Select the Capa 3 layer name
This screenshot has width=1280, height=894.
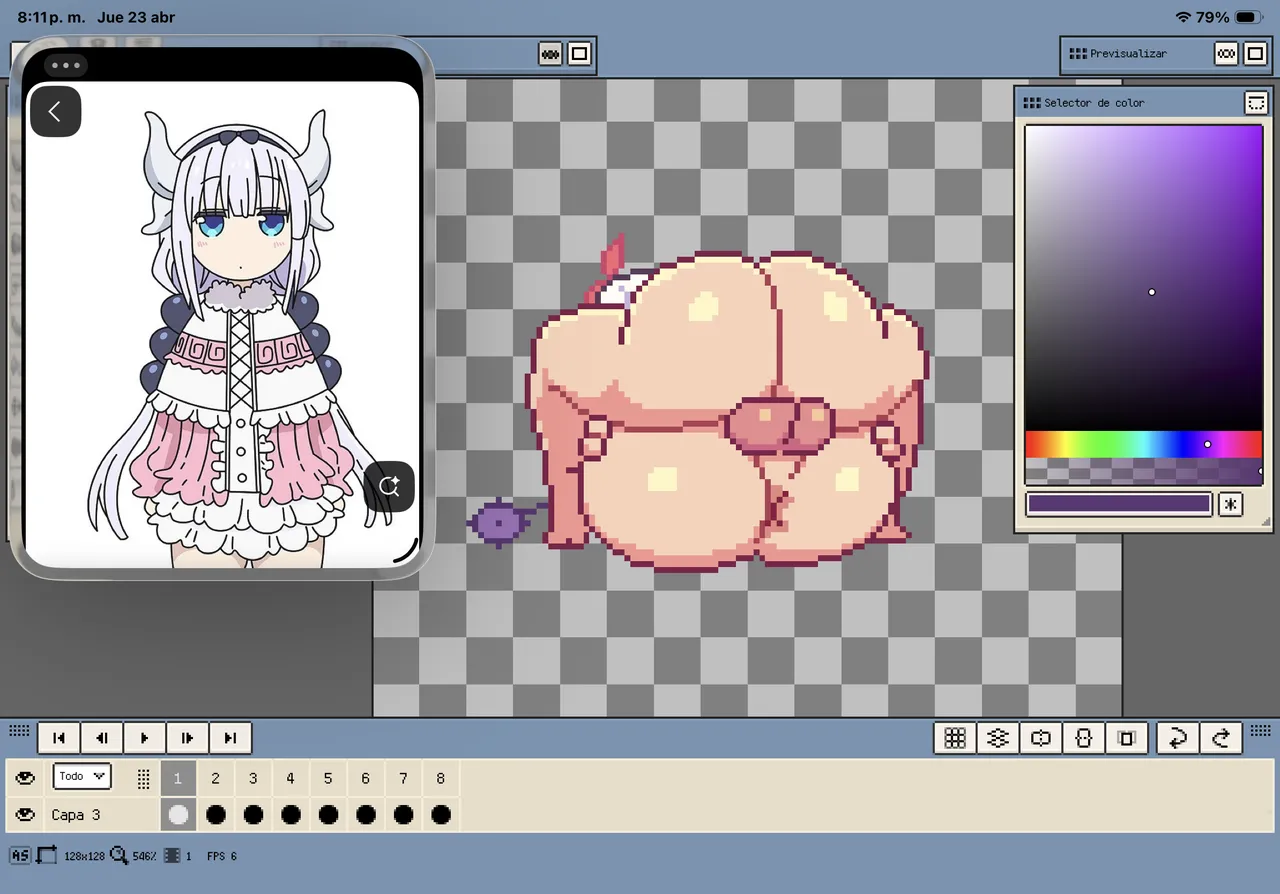pos(76,815)
